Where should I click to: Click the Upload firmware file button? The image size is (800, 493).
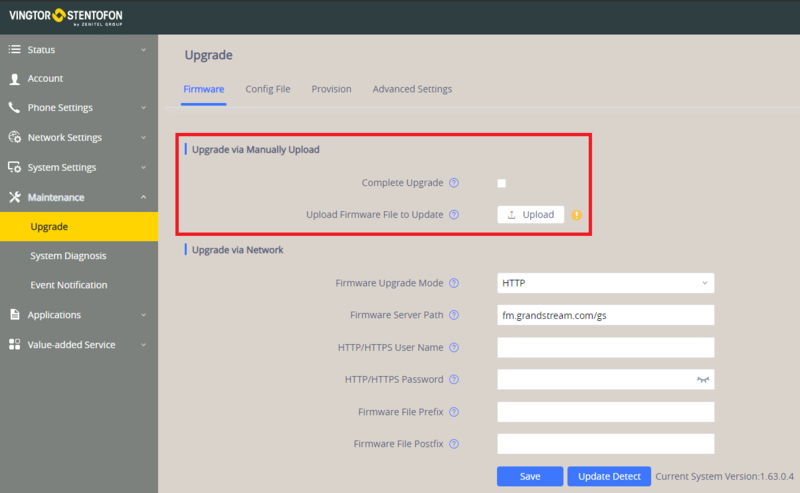pyautogui.click(x=531, y=215)
